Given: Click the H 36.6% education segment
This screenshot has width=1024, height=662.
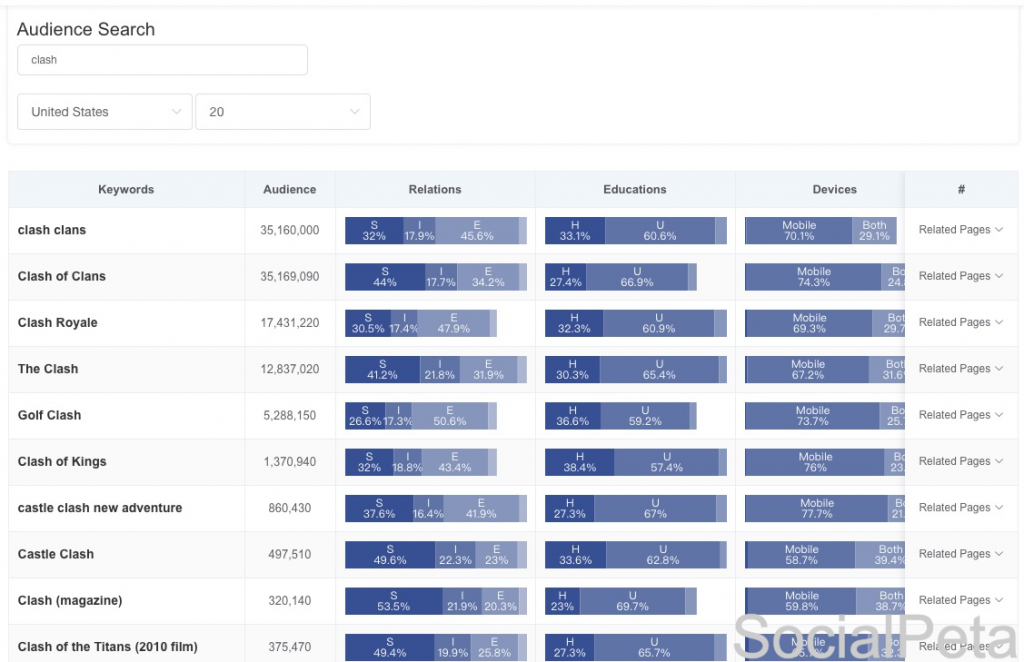Looking at the screenshot, I should pyautogui.click(x=573, y=416).
